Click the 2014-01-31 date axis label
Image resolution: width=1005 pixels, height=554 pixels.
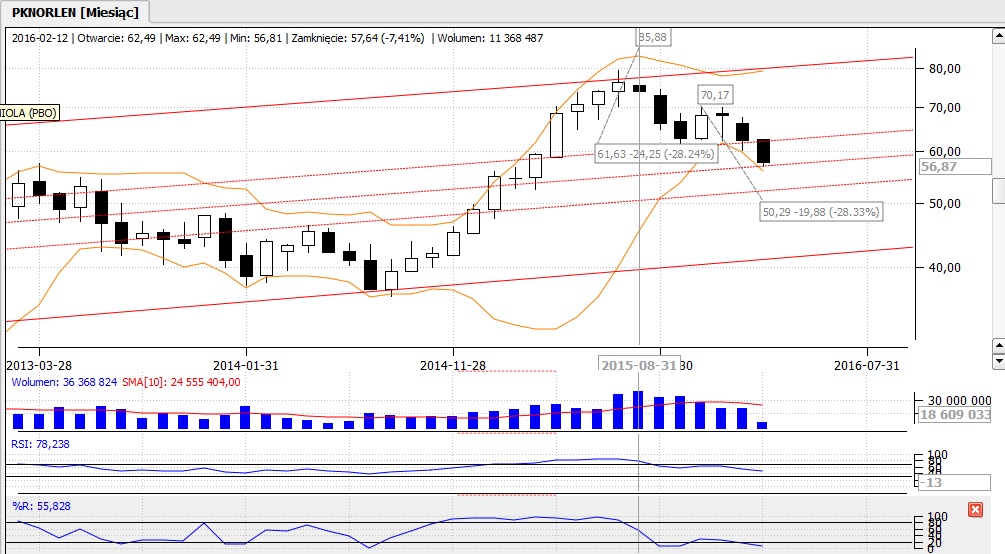click(x=246, y=365)
